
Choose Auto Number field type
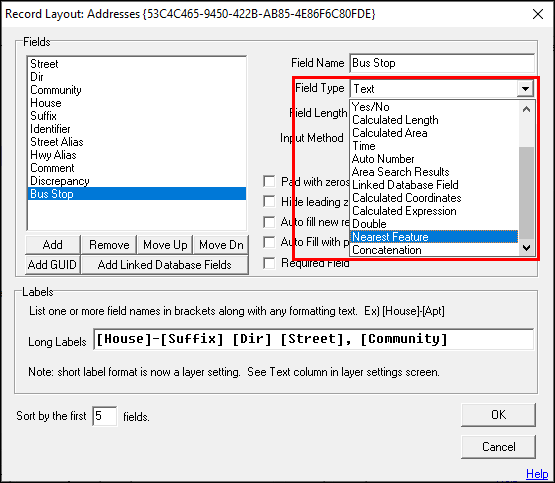point(434,159)
